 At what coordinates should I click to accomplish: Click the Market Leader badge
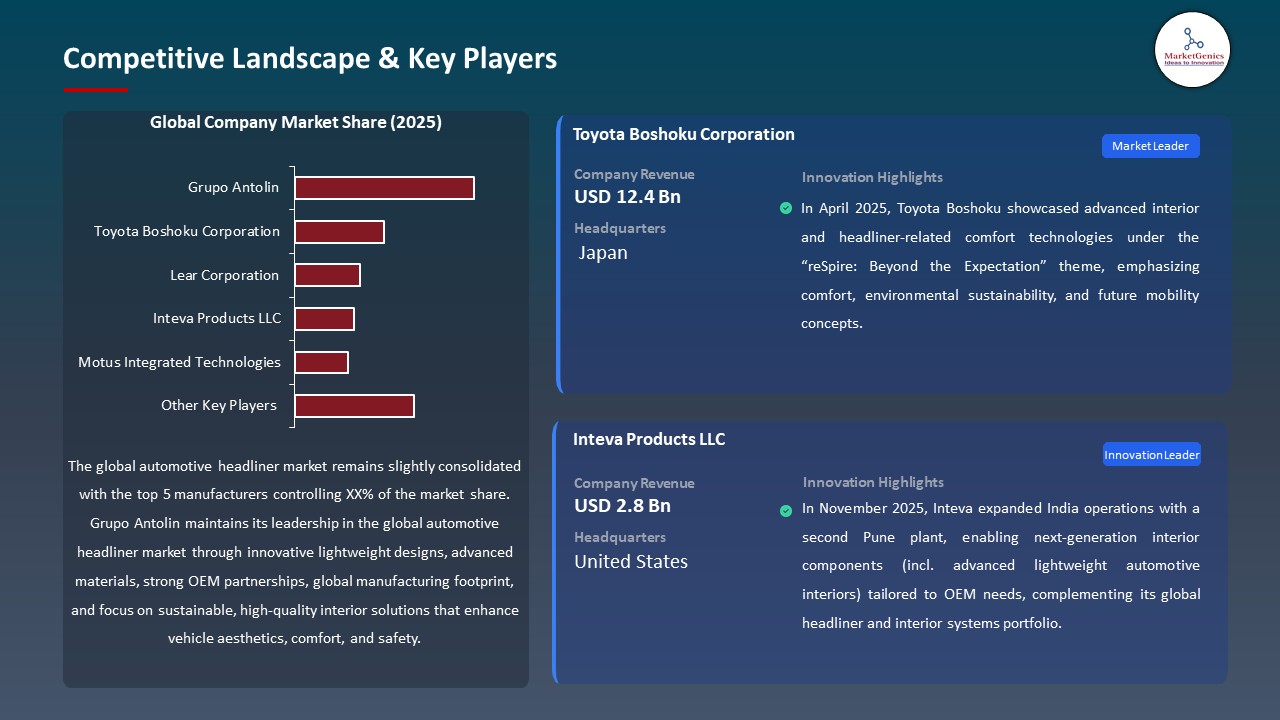tap(1150, 146)
